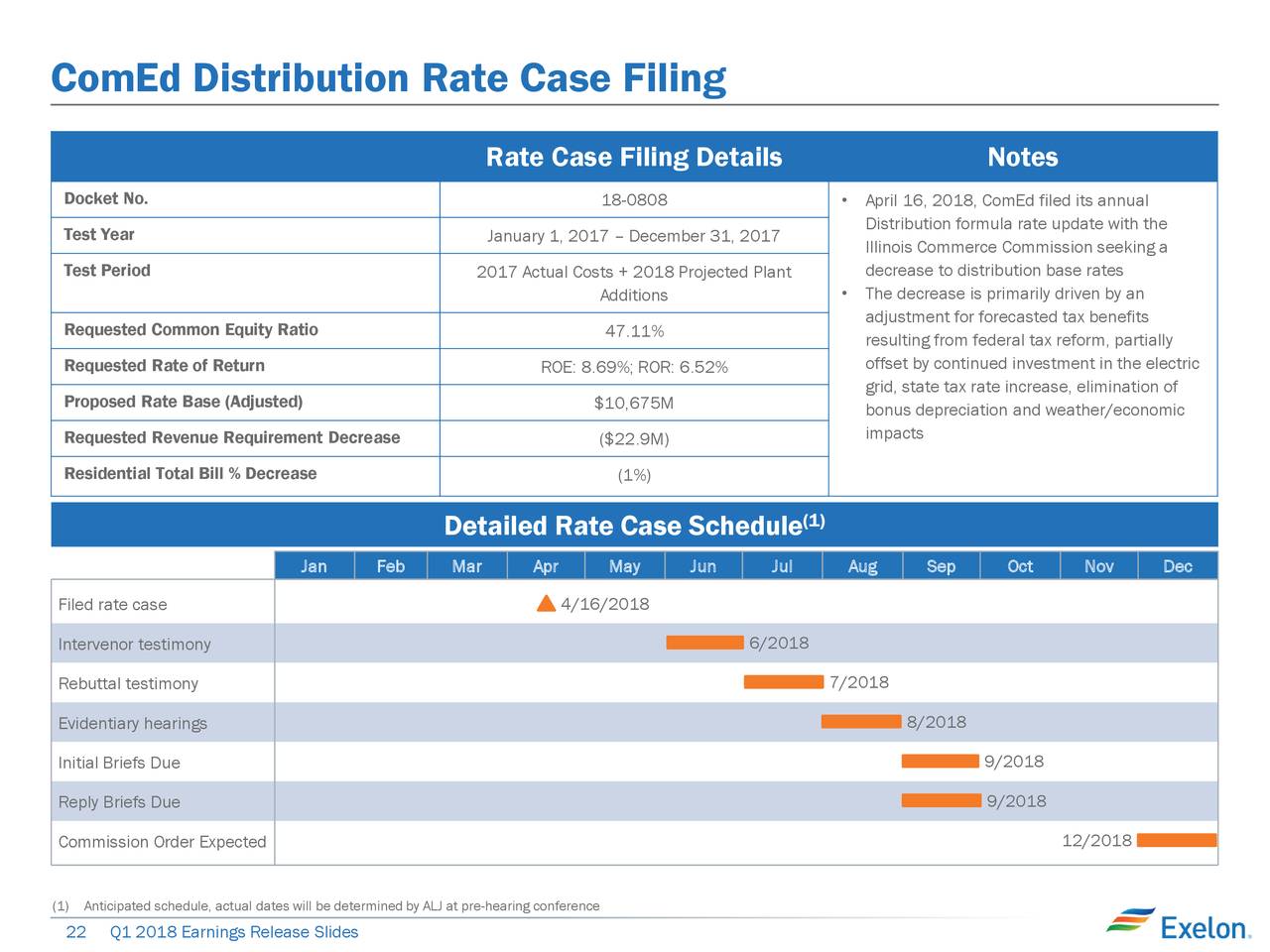Select the Feb month header
Image resolution: width=1270 pixels, height=952 pixels.
[391, 566]
